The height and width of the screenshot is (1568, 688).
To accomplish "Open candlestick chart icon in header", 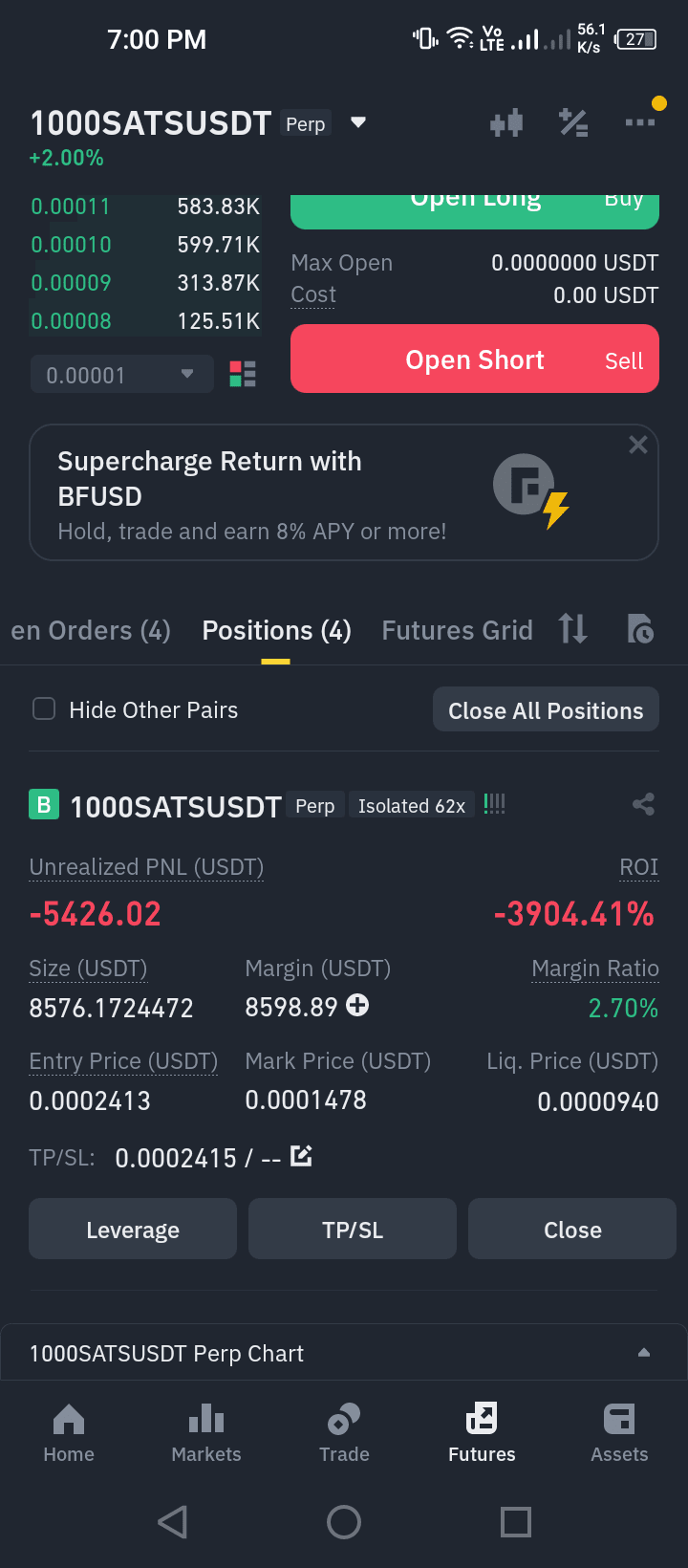I will (506, 122).
